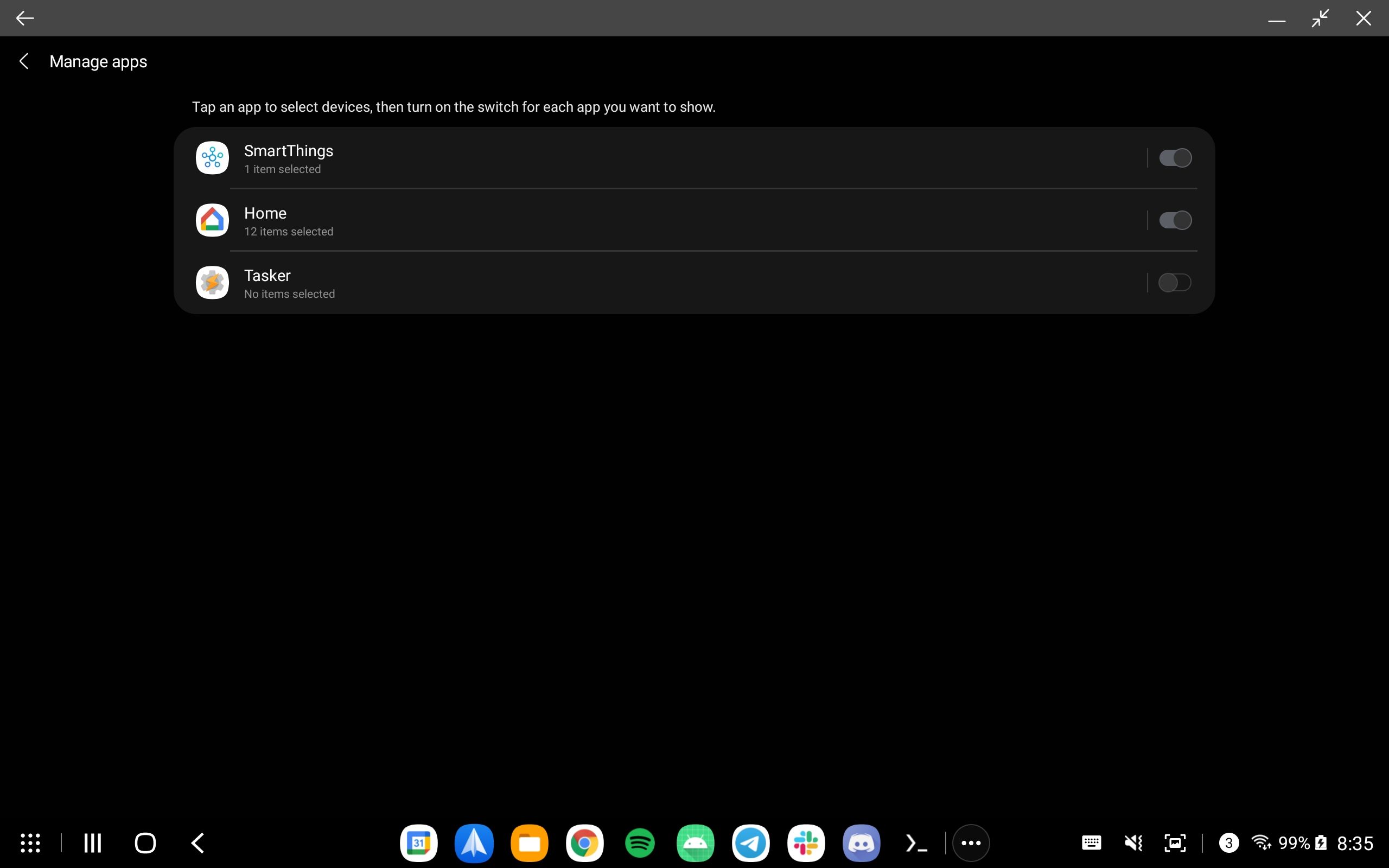Open the all apps grid launcher
The image size is (1389, 868).
[30, 843]
